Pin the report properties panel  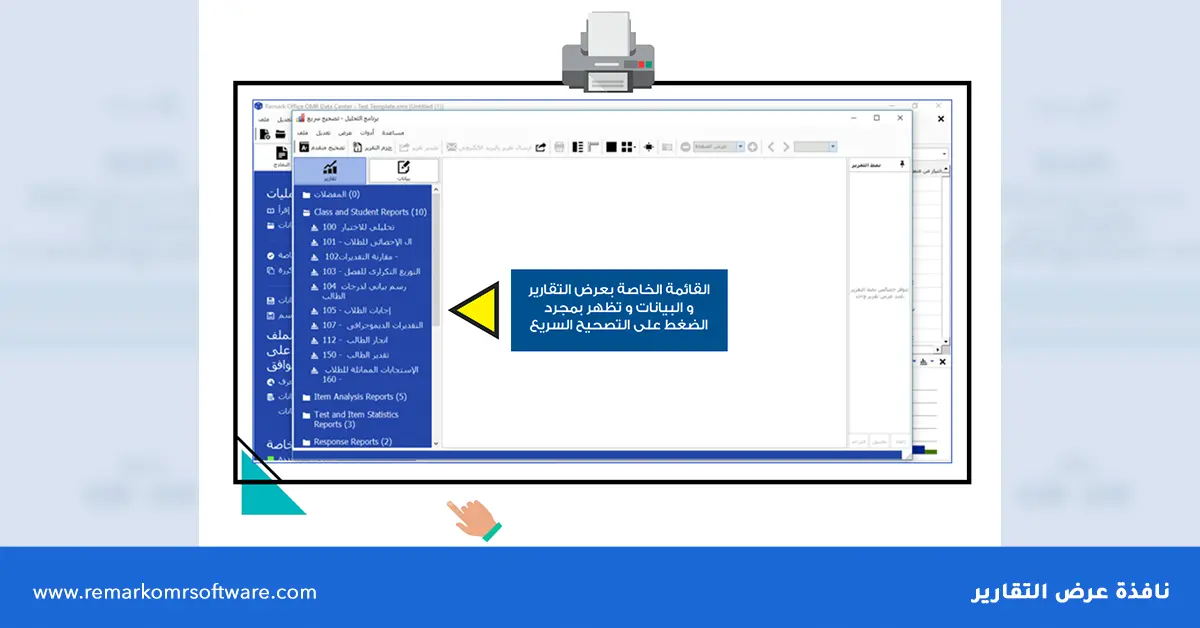[x=902, y=164]
